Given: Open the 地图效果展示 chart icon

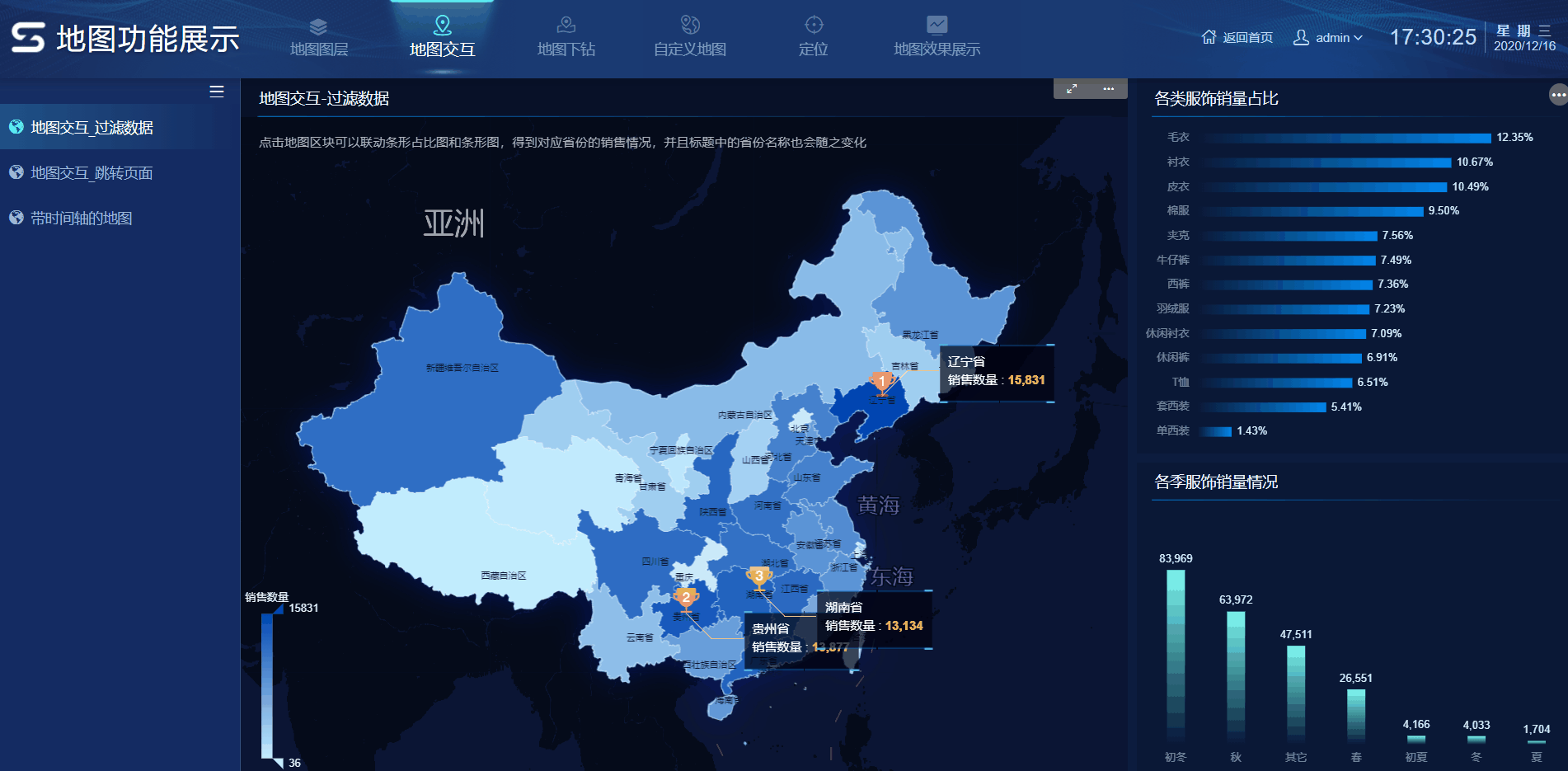Looking at the screenshot, I should pyautogui.click(x=937, y=25).
